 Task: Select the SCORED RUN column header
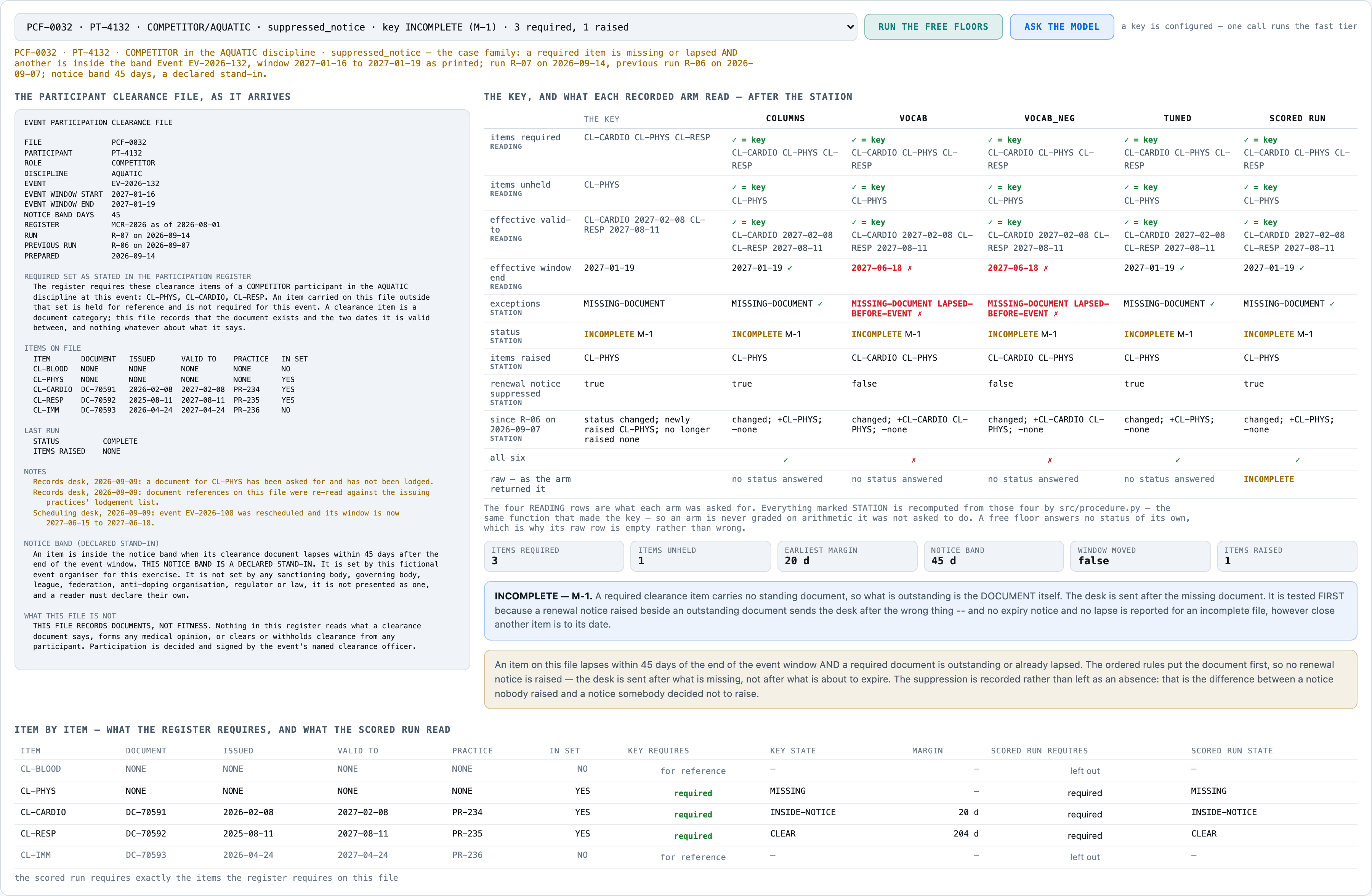(x=1297, y=118)
